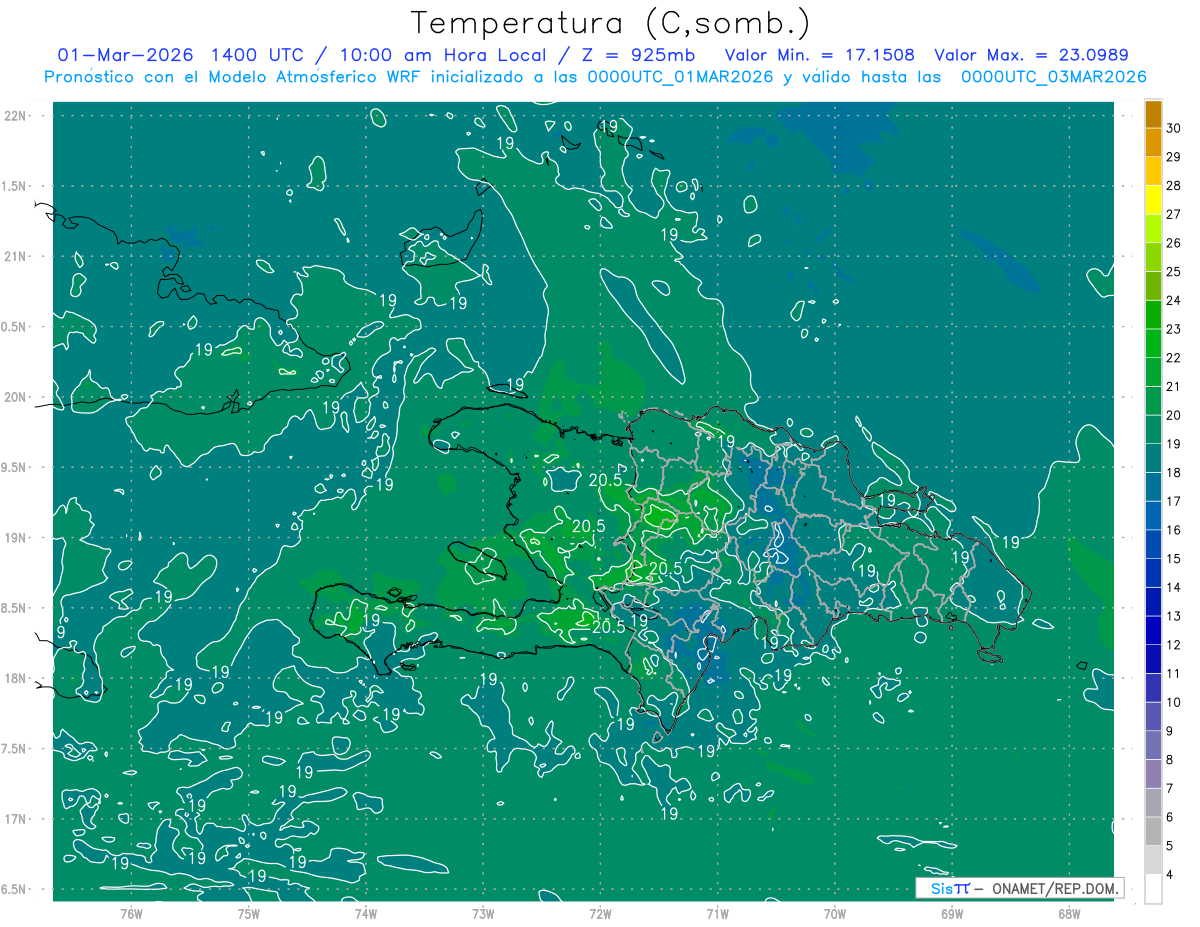The height and width of the screenshot is (927, 1200).
Task: Click the teal legend swatch between 18 and 19
Action: (1153, 459)
